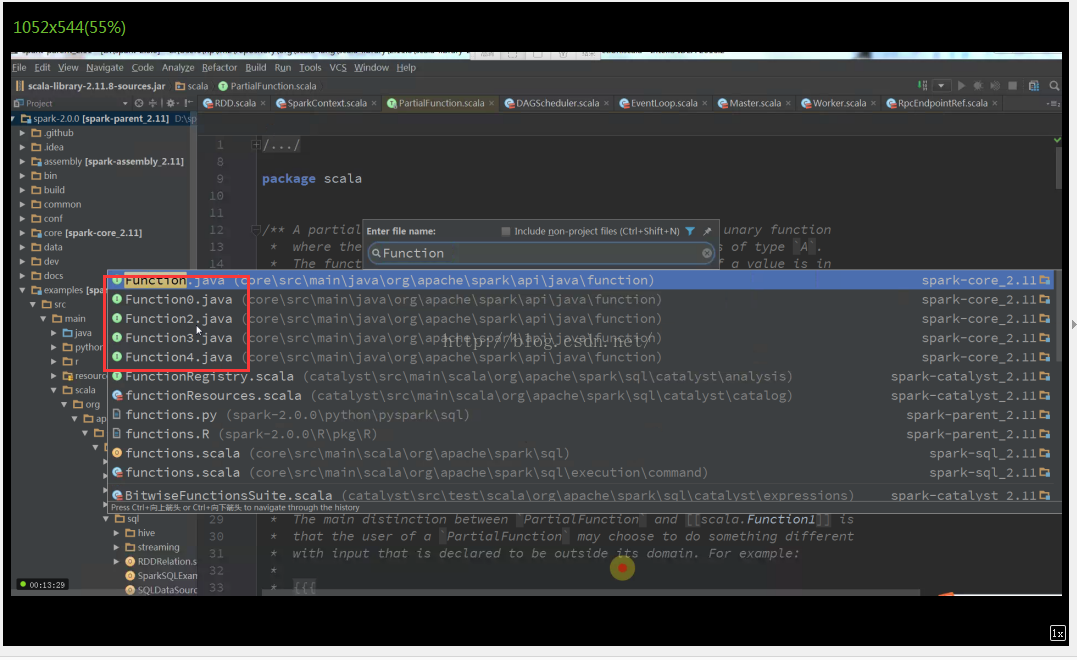Viewport: 1077px width, 660px height.
Task: Click the Debug bug icon
Action: [977, 86]
